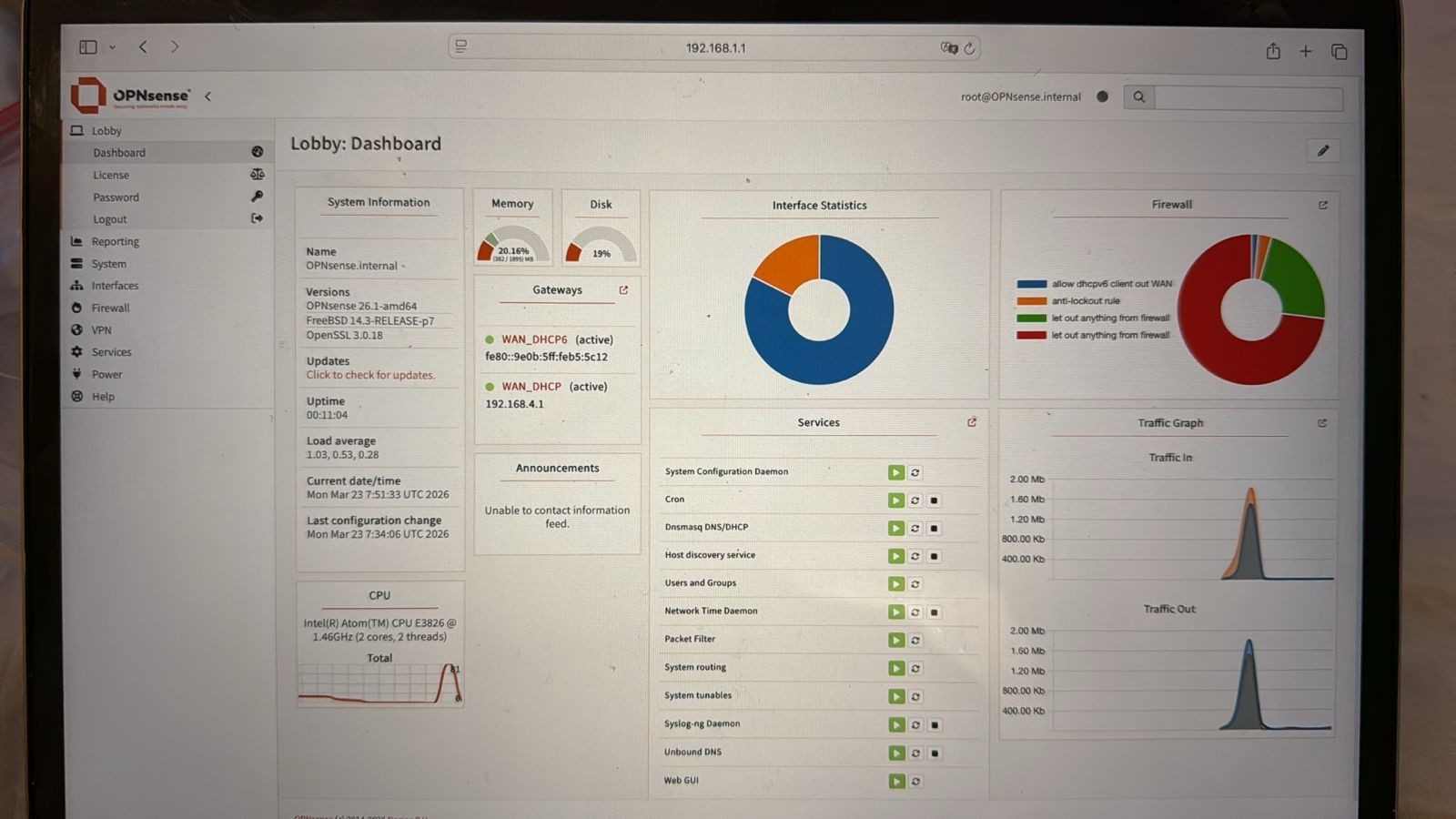Viewport: 1456px width, 819px height.
Task: Stop the Cron service
Action: (935, 500)
